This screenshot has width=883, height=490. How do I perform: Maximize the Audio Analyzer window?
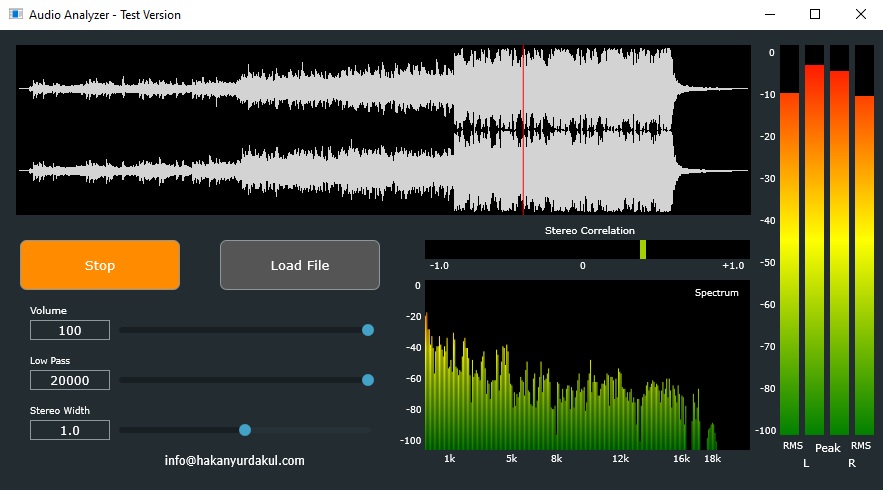[815, 15]
